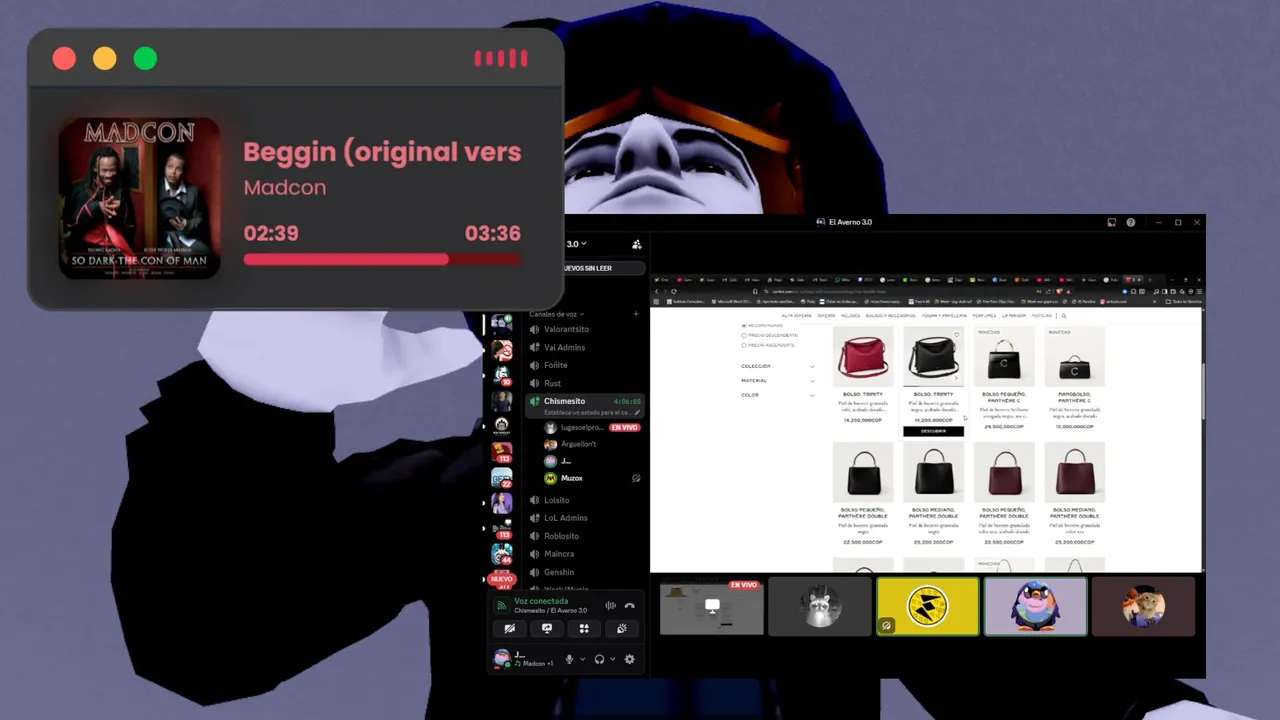Click the Discord help question mark icon
Screen dimensions: 1280x720
click(1131, 222)
